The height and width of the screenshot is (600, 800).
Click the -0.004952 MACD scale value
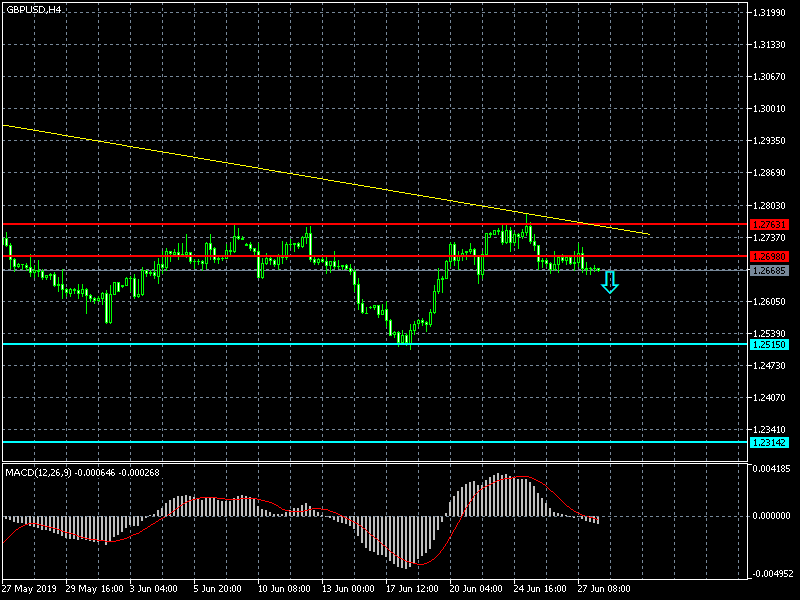pos(771,574)
